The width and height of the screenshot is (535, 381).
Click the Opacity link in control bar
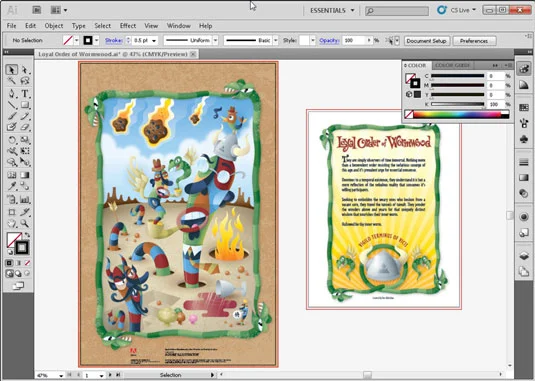click(x=329, y=40)
